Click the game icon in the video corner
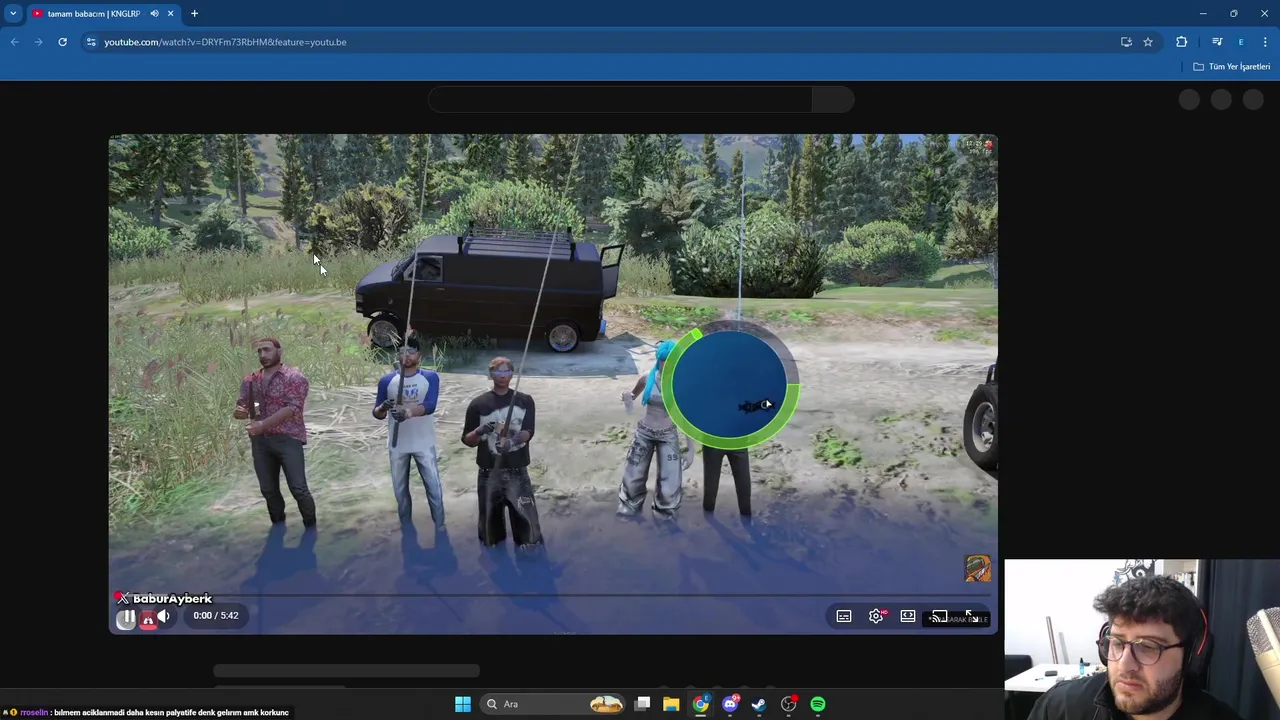 pos(978,568)
